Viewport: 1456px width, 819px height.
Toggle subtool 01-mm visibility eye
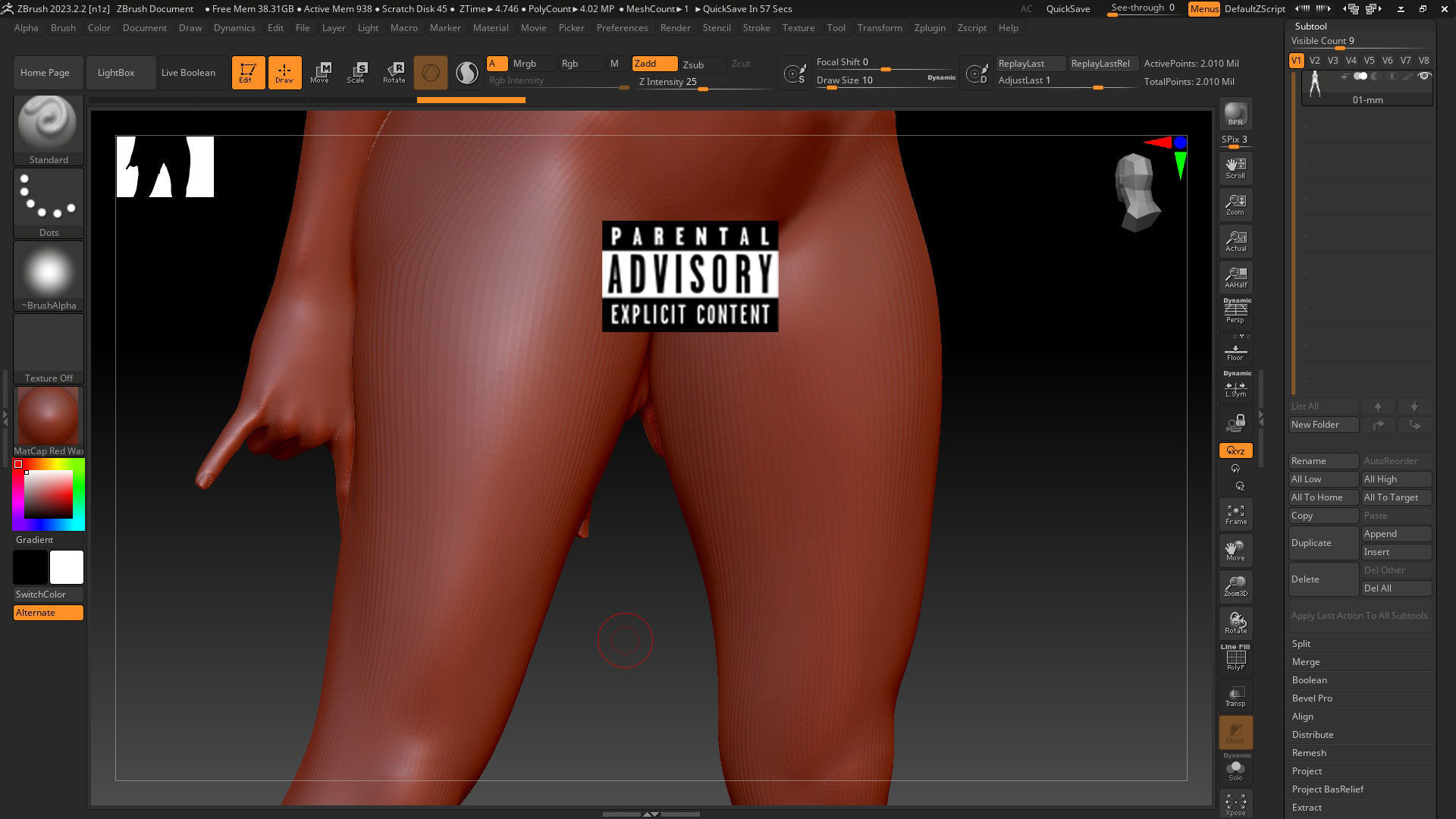[x=1424, y=76]
